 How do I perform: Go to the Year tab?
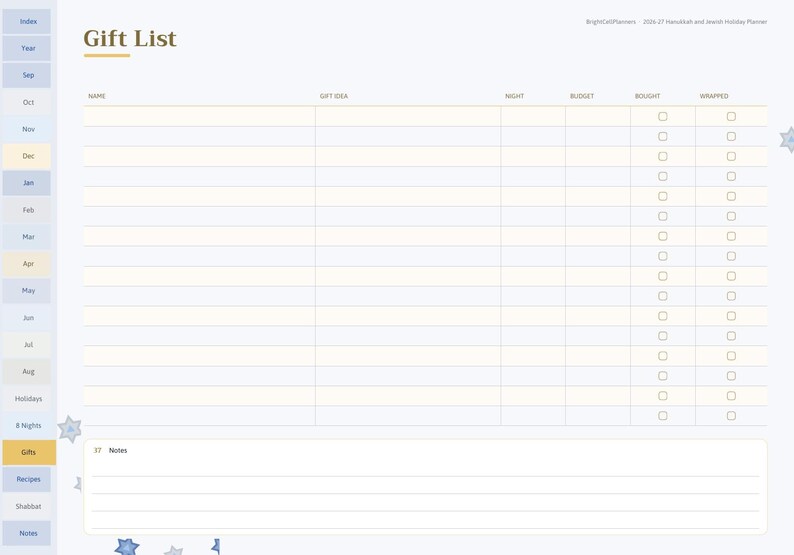[27, 48]
